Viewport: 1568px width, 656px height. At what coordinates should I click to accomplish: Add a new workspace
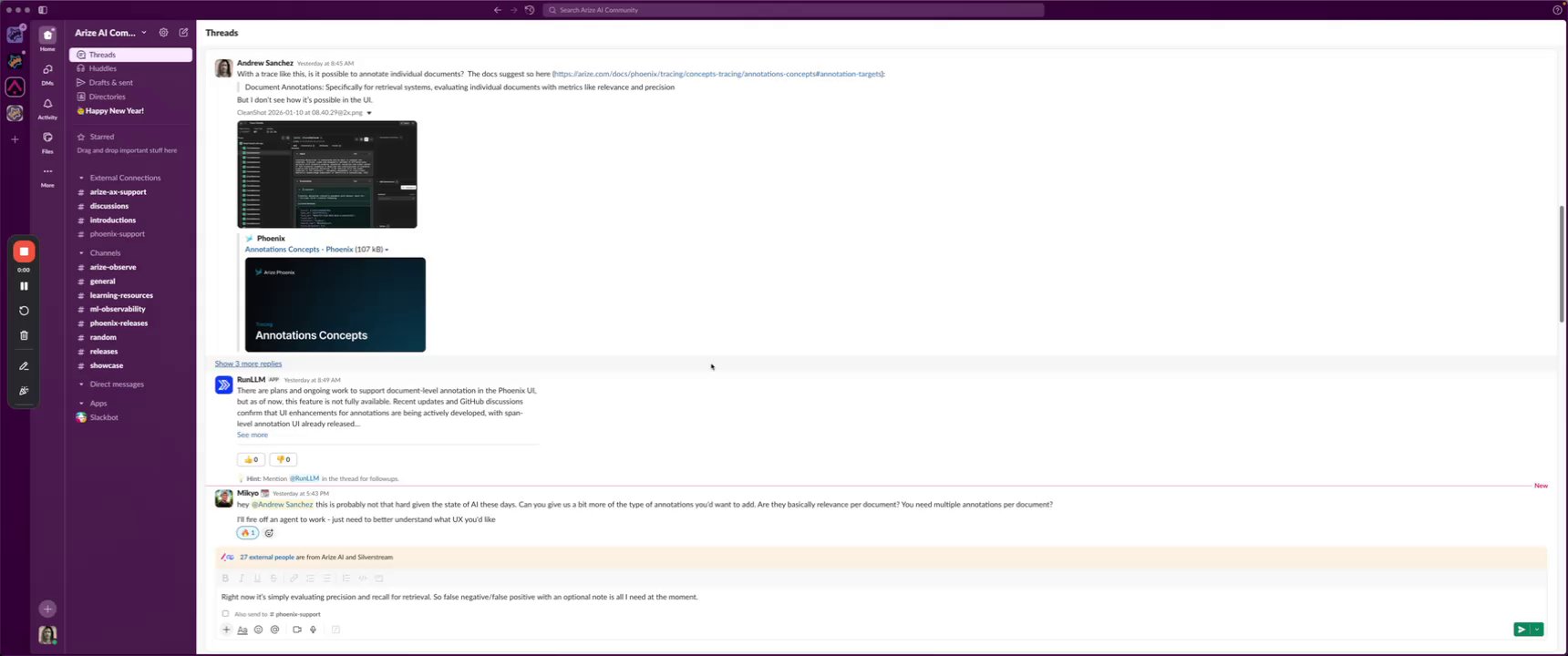pyautogui.click(x=15, y=139)
